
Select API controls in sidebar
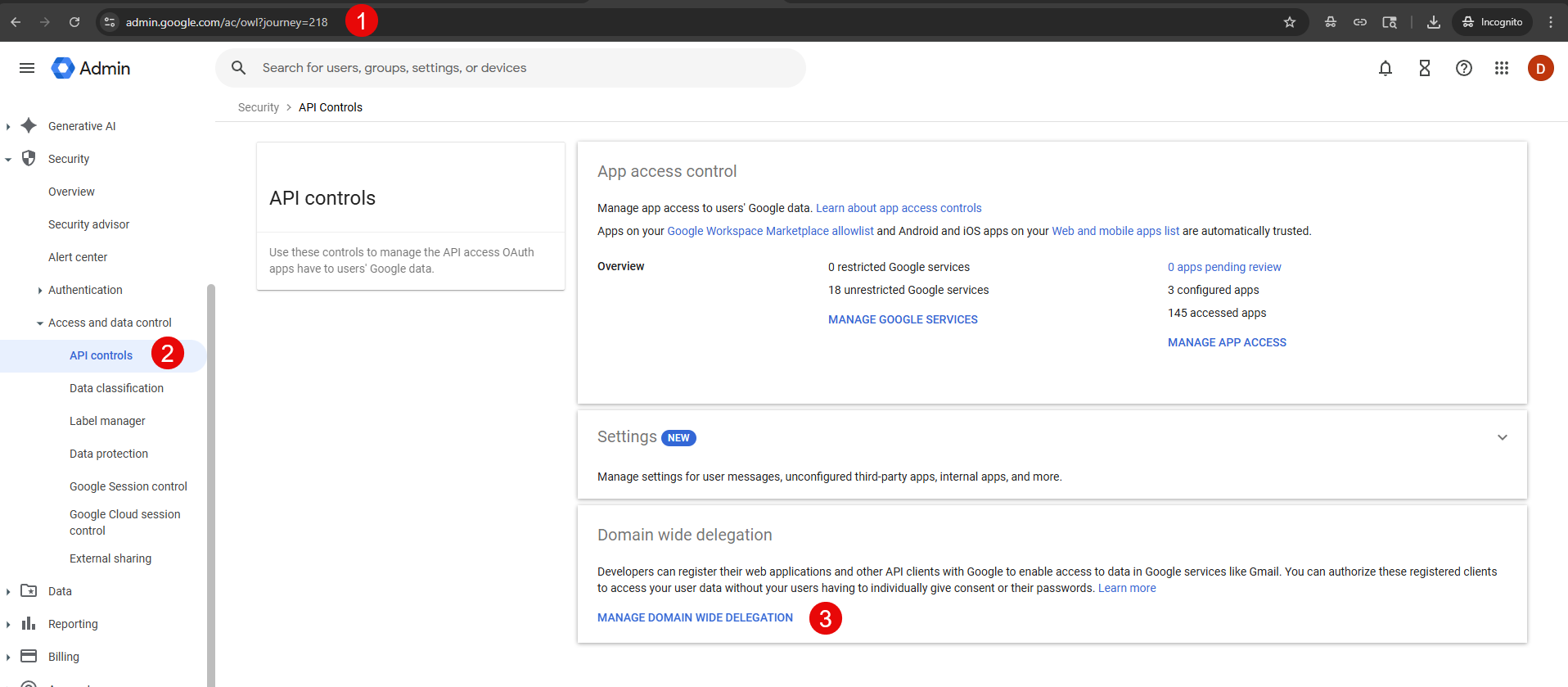pyautogui.click(x=101, y=355)
